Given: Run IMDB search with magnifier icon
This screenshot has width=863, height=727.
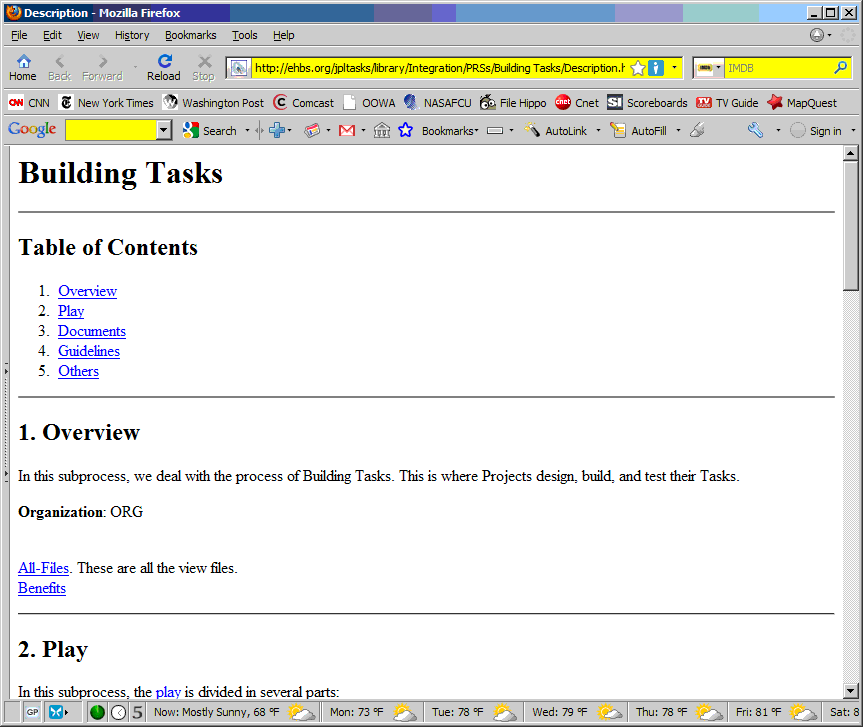Looking at the screenshot, I should 840,68.
